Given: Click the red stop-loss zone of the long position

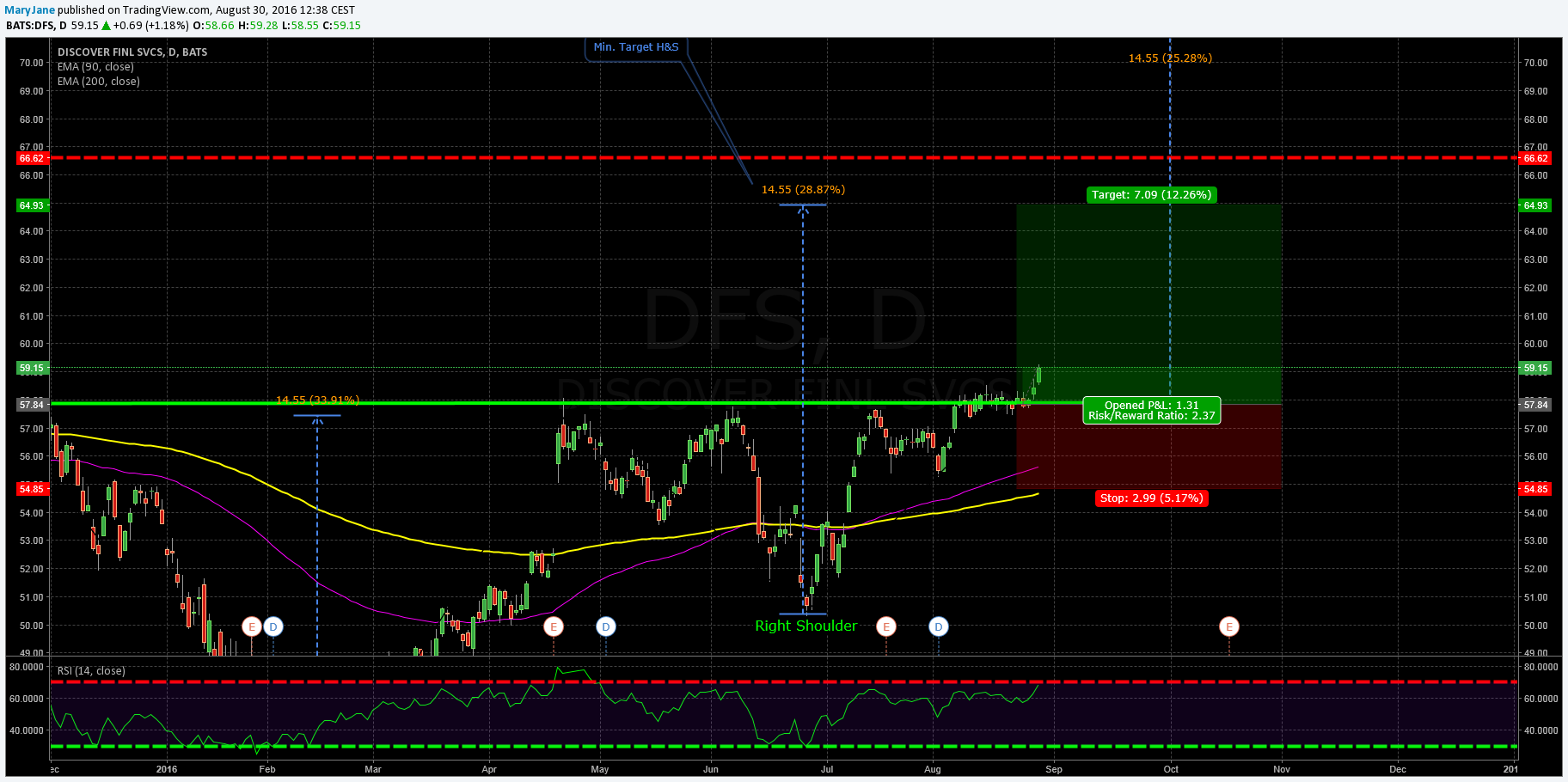Looking at the screenshot, I should [1148, 447].
